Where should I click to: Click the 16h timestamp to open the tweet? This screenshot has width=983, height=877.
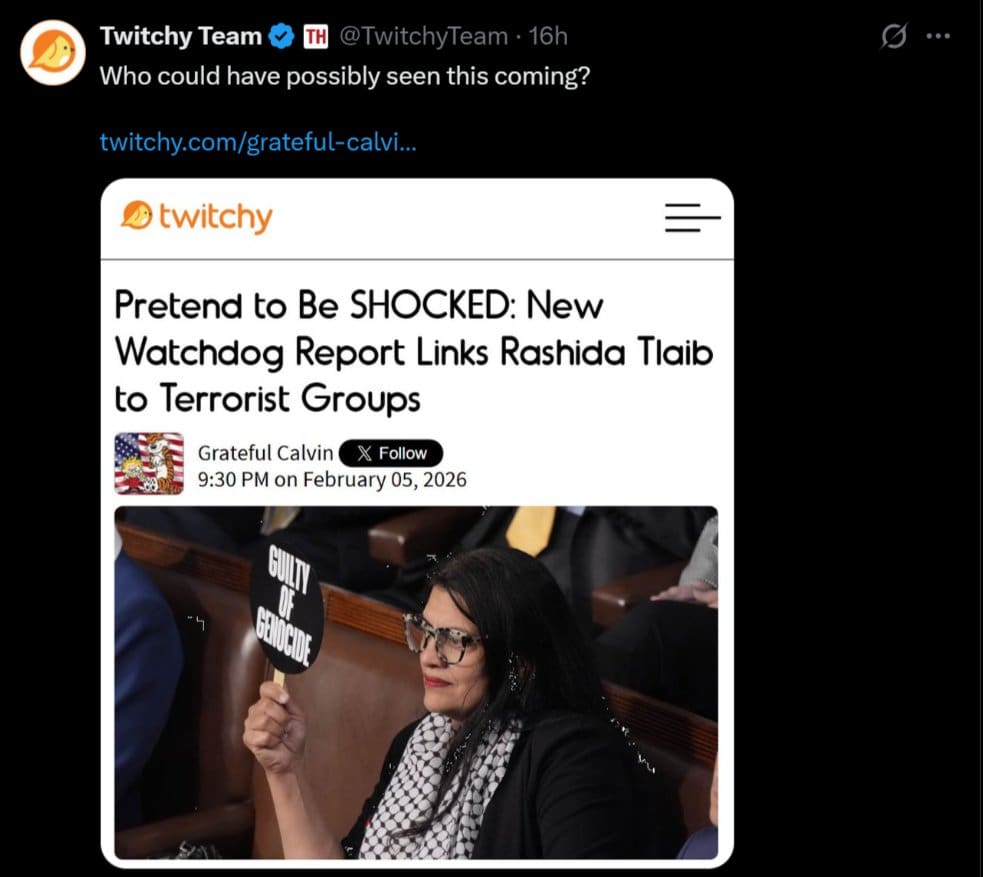(x=548, y=35)
